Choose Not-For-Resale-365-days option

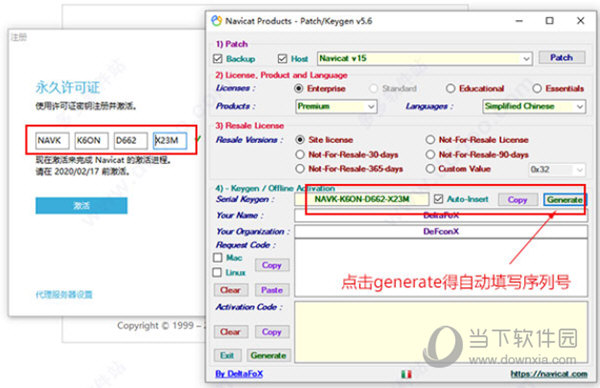(300, 169)
